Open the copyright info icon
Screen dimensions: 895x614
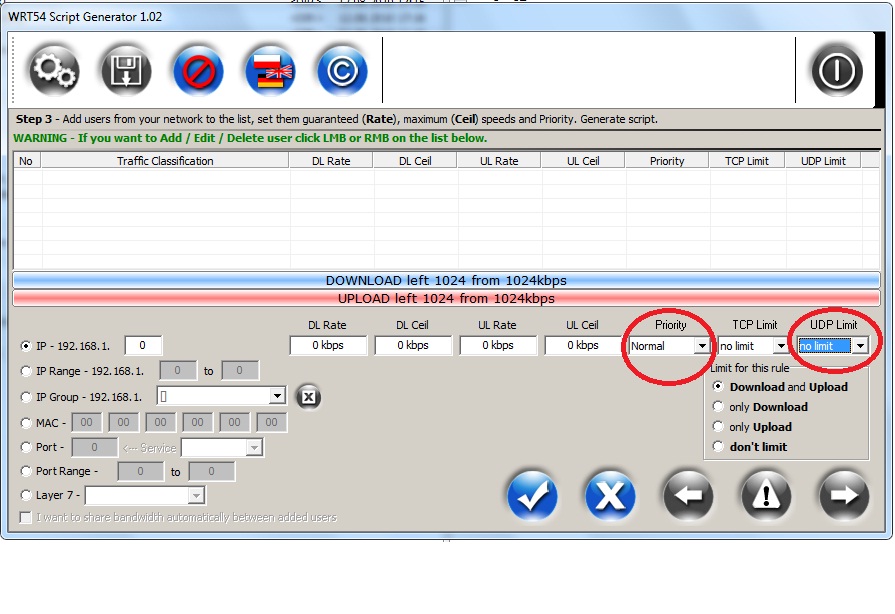(x=342, y=71)
